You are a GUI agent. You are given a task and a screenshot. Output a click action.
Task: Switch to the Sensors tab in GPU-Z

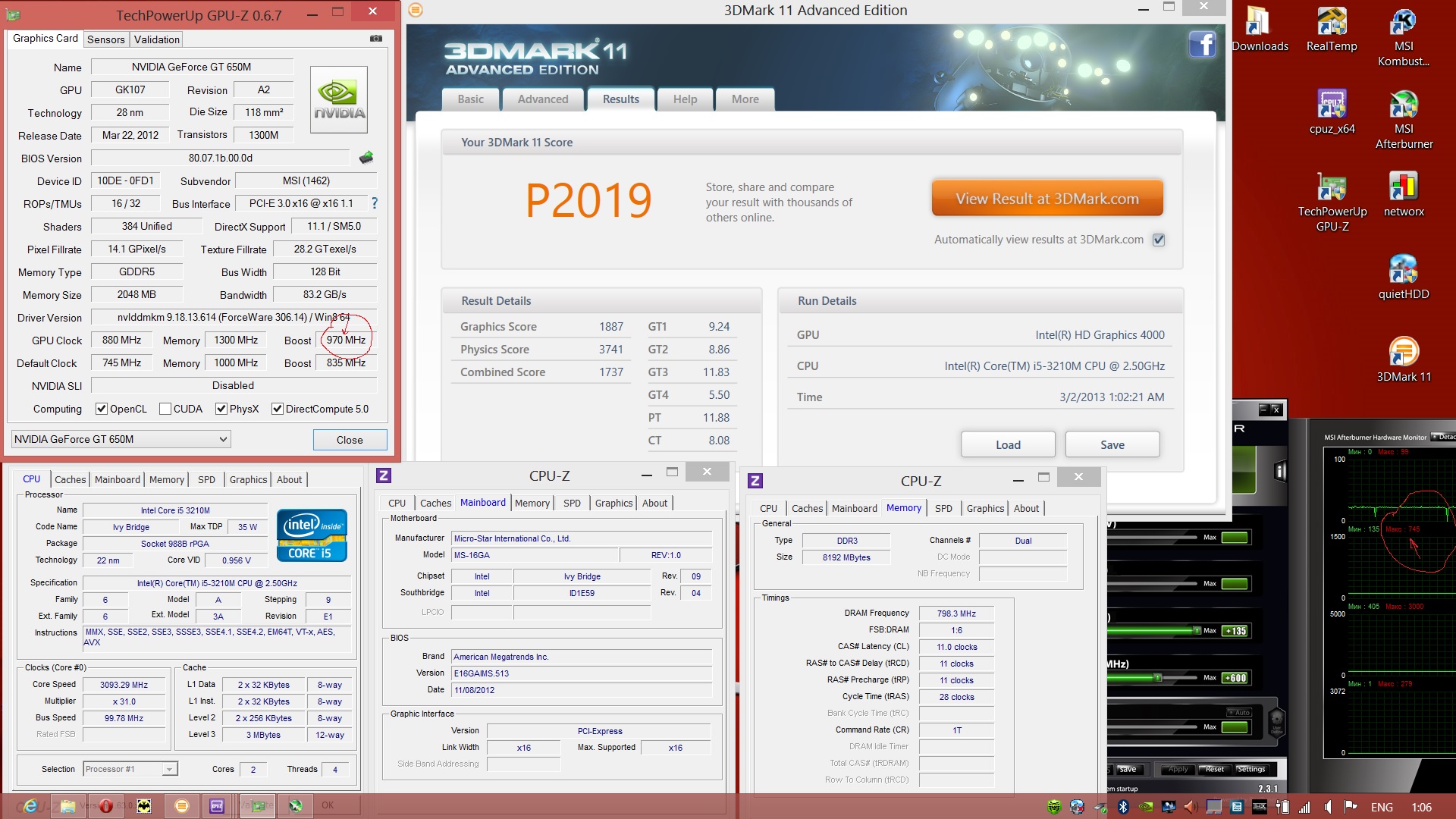click(105, 39)
